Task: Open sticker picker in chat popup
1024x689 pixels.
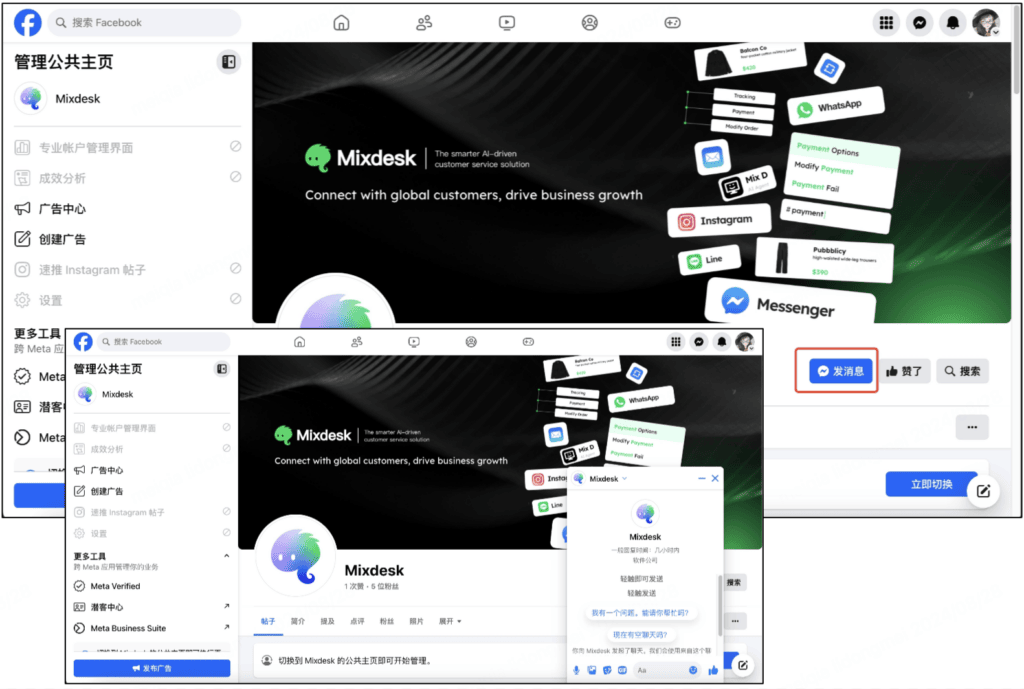Action: click(607, 670)
